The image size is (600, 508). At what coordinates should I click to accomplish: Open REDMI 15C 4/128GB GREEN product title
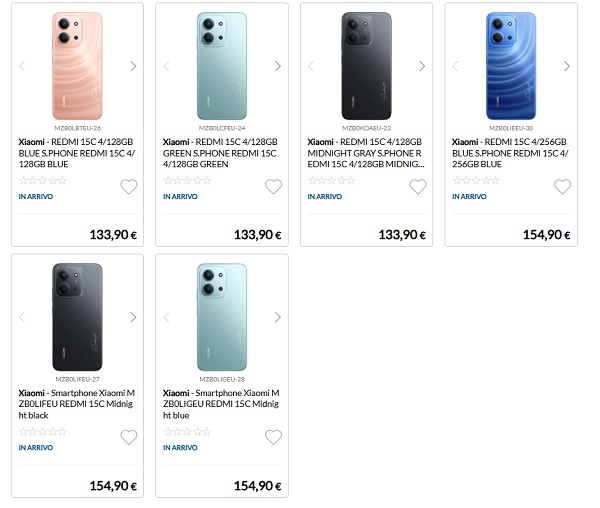coord(220,153)
